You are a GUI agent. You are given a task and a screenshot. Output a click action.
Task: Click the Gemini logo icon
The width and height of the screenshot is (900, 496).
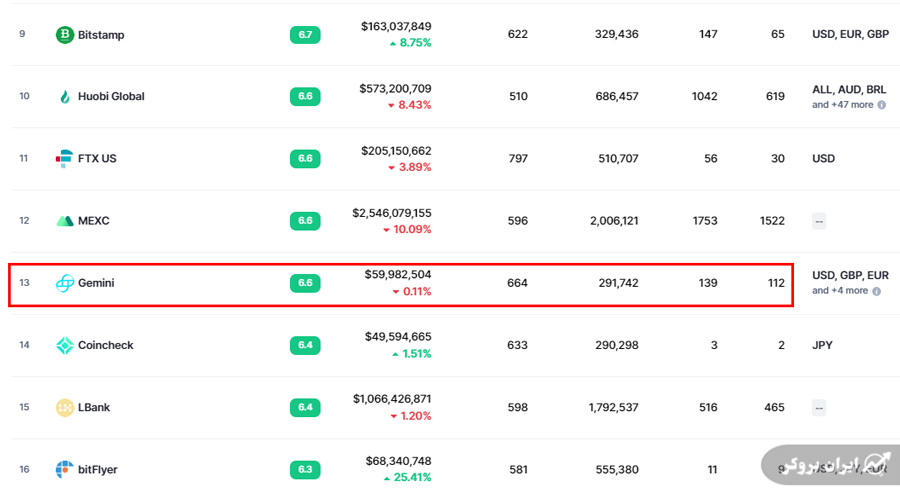click(x=65, y=283)
